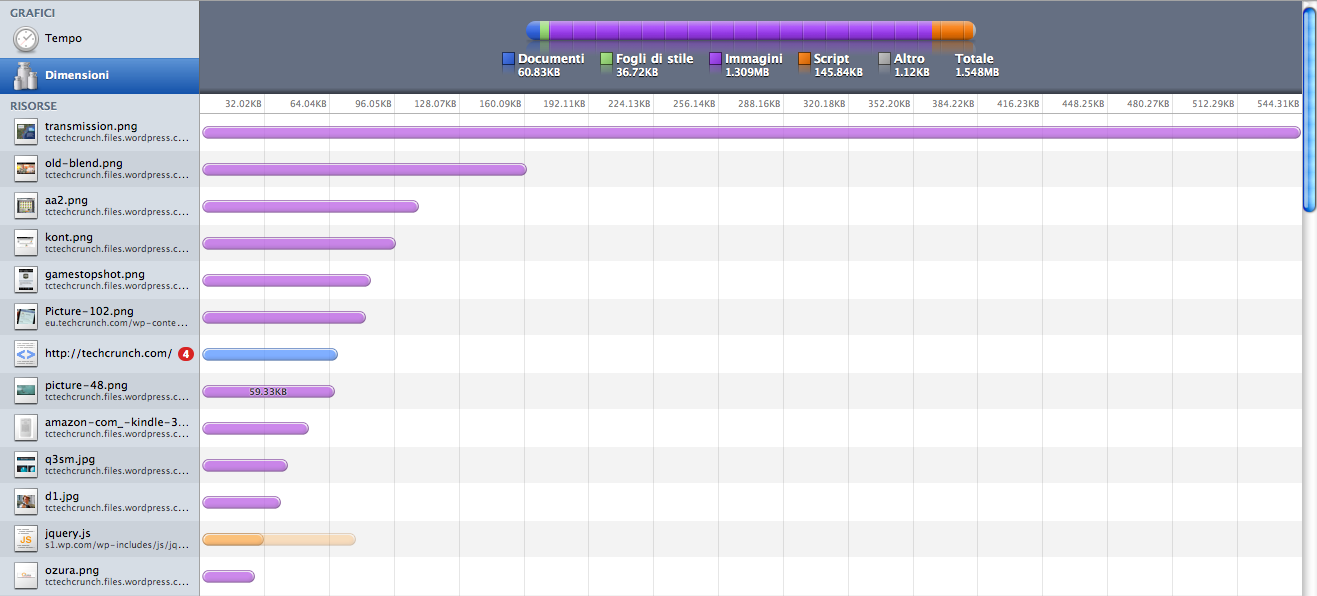Click the transmission.png resource icon
Image resolution: width=1317 pixels, height=596 pixels.
coord(26,132)
